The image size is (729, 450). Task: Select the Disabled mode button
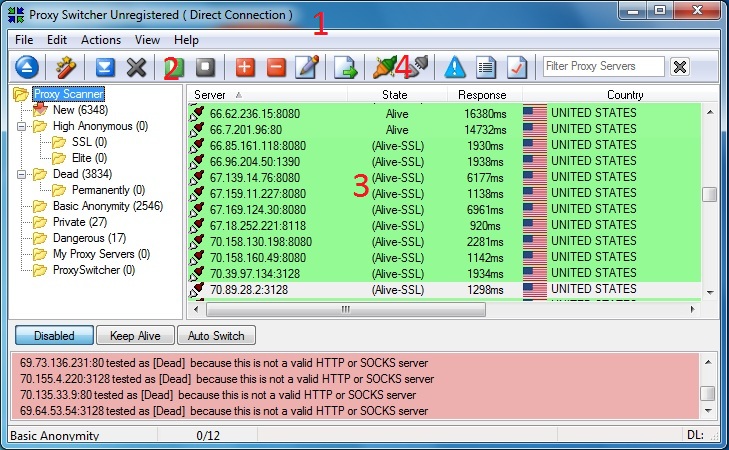point(54,335)
